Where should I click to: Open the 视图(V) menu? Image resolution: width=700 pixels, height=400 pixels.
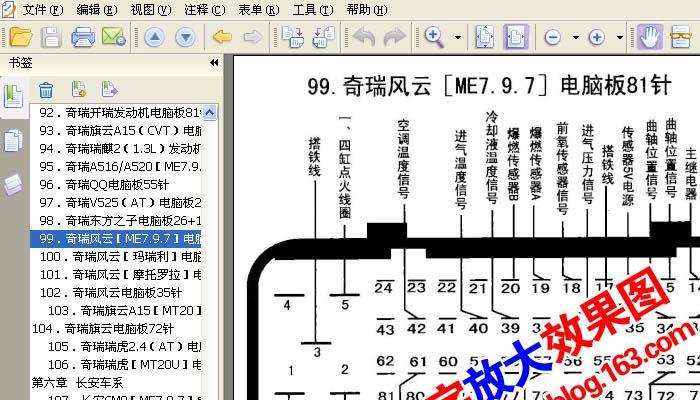[x=151, y=10]
